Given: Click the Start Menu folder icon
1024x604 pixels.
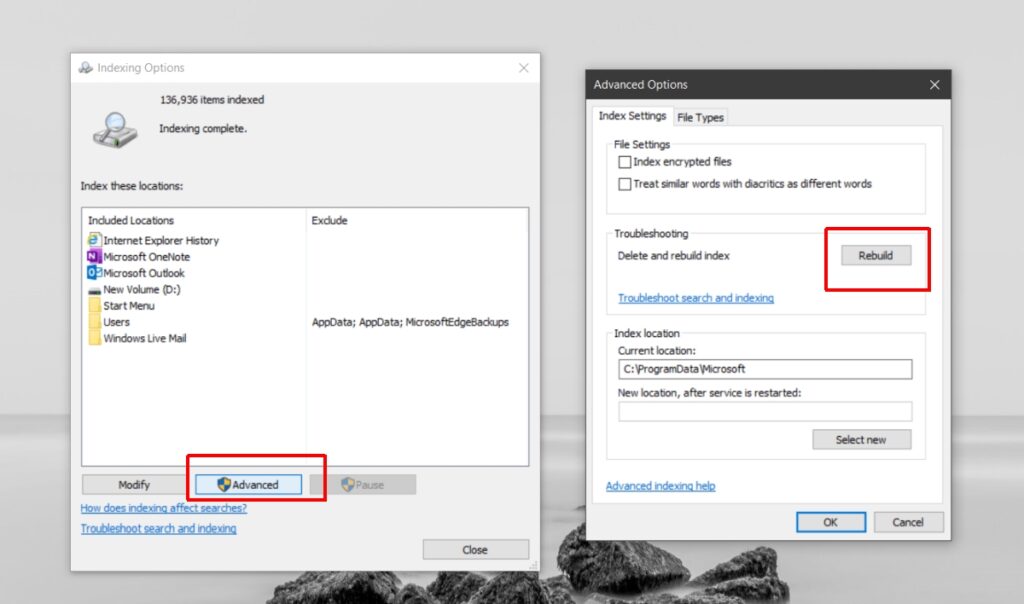Looking at the screenshot, I should [x=93, y=305].
